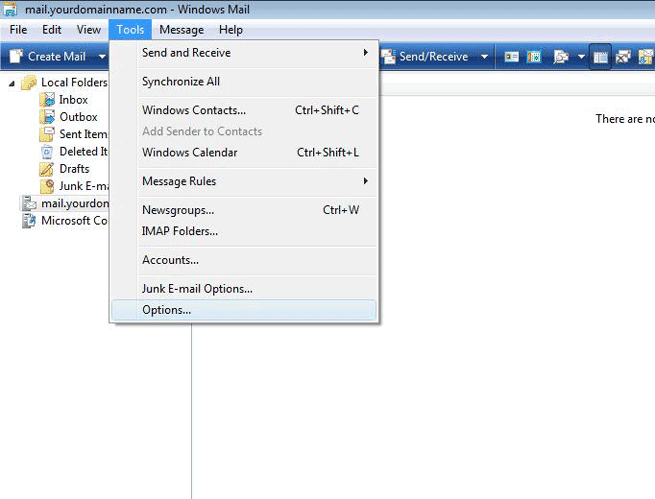655x499 pixels.
Task: Open the Message menu
Action: tap(182, 30)
